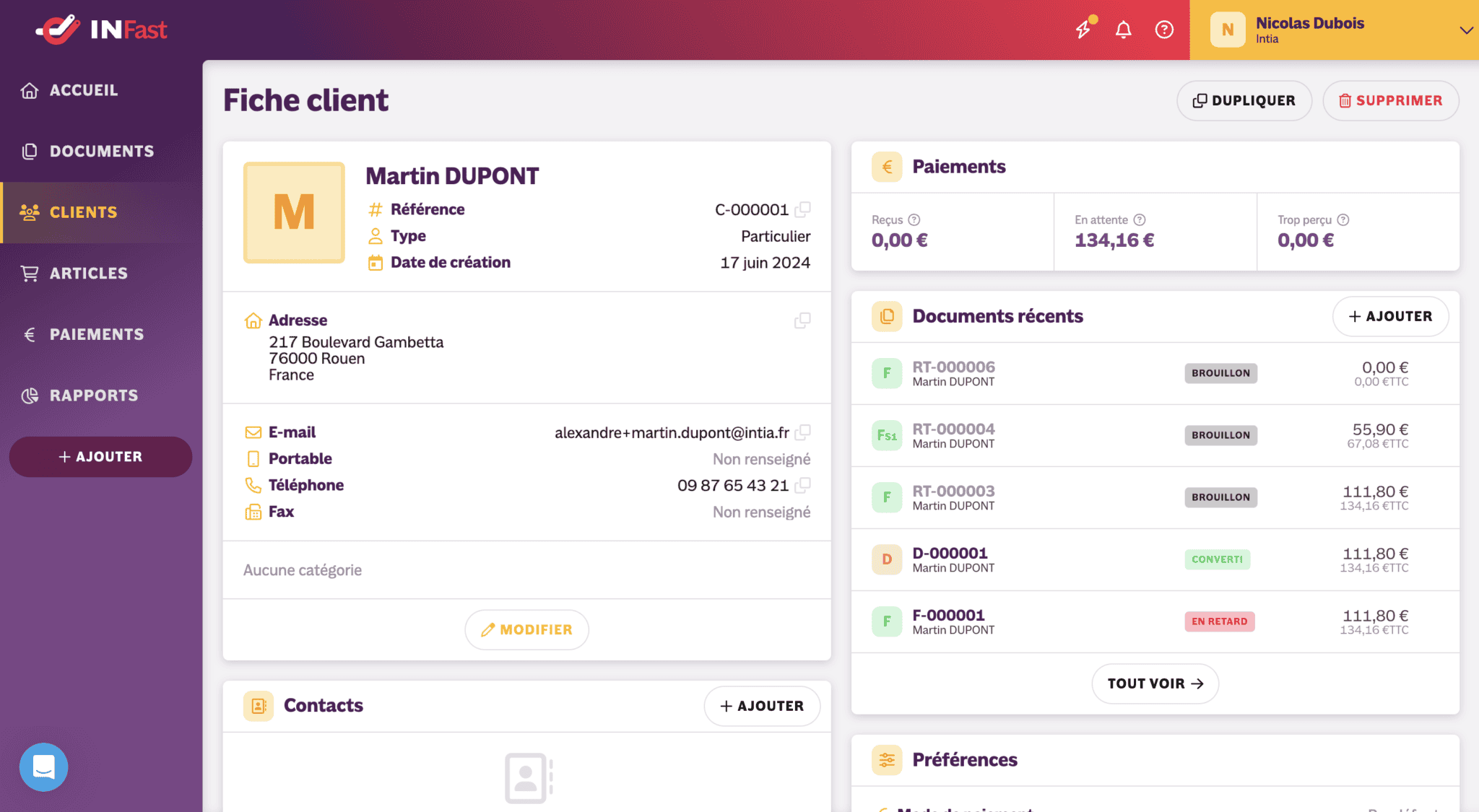This screenshot has width=1479, height=812.
Task: Open the help question mark icon
Action: tap(1164, 30)
